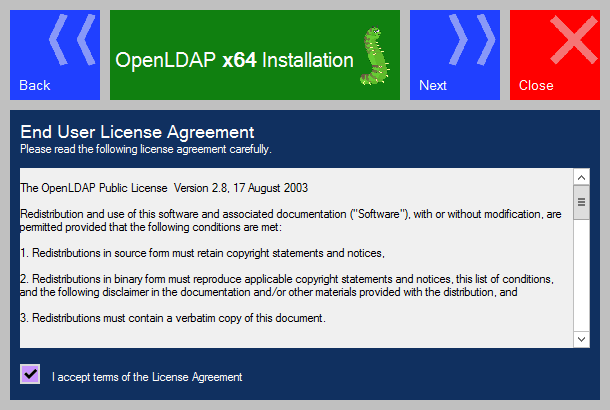Click the paragraph starting 'Redistribution and use of this software'
The image size is (610, 410).
[291, 221]
